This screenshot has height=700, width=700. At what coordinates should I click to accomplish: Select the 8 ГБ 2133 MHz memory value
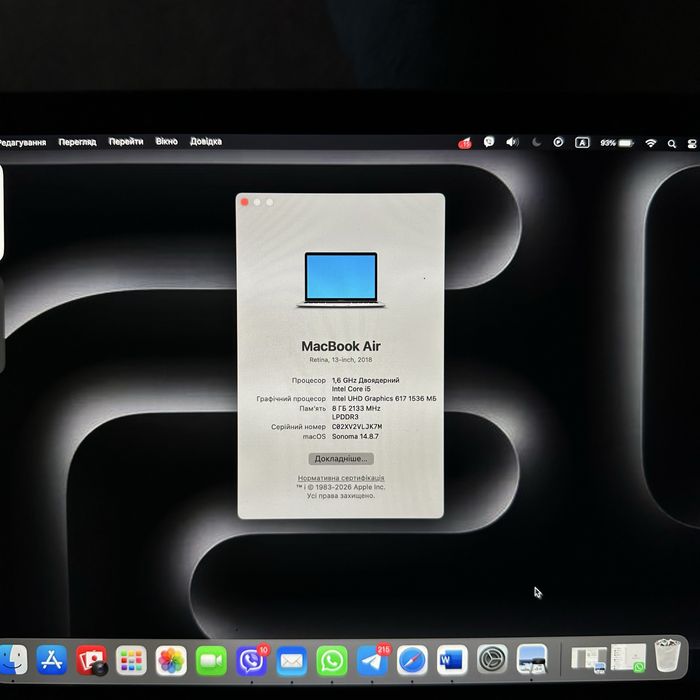click(x=356, y=408)
